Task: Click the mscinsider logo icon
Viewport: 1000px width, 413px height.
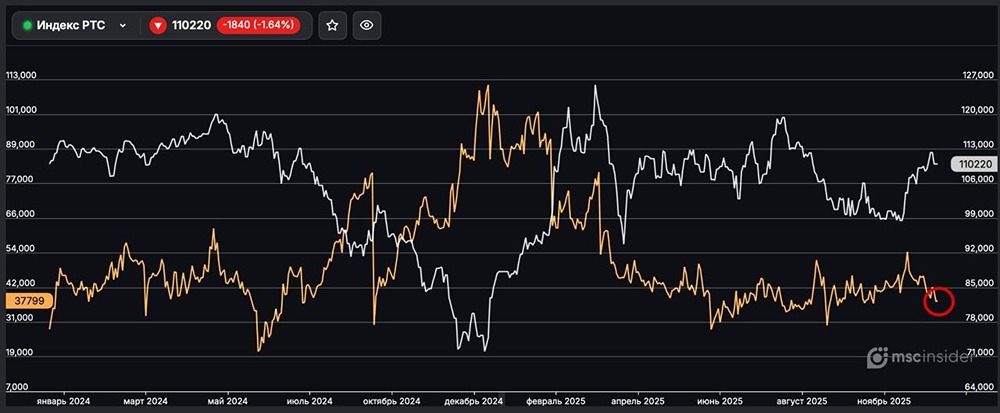Action: (x=878, y=356)
